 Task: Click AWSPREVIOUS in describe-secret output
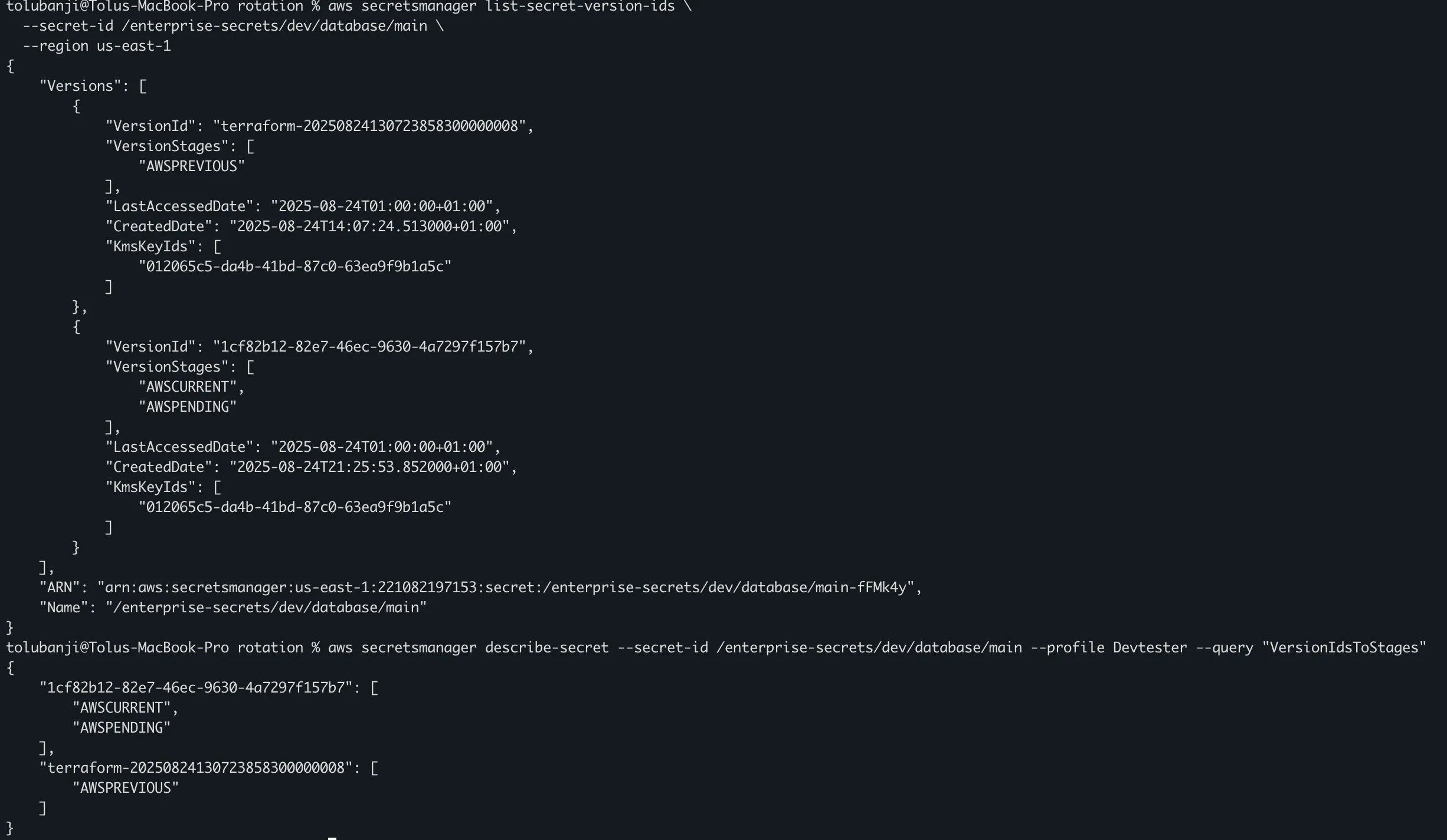[x=126, y=788]
